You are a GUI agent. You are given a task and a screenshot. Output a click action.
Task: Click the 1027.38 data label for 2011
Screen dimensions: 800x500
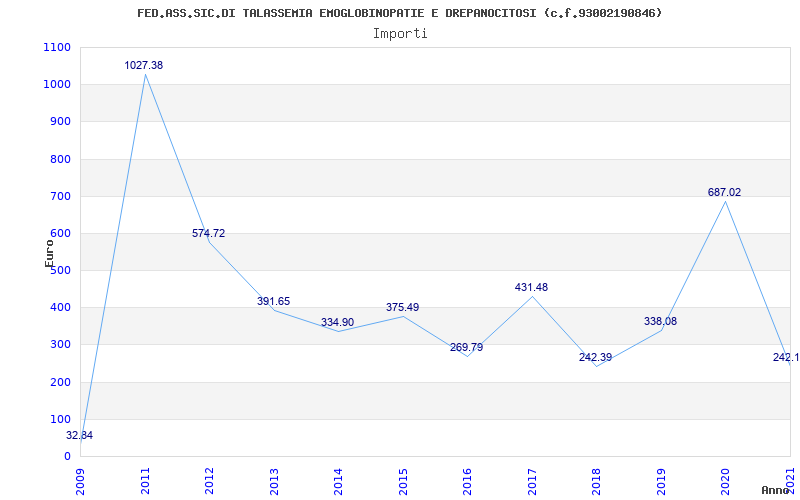pos(144,65)
